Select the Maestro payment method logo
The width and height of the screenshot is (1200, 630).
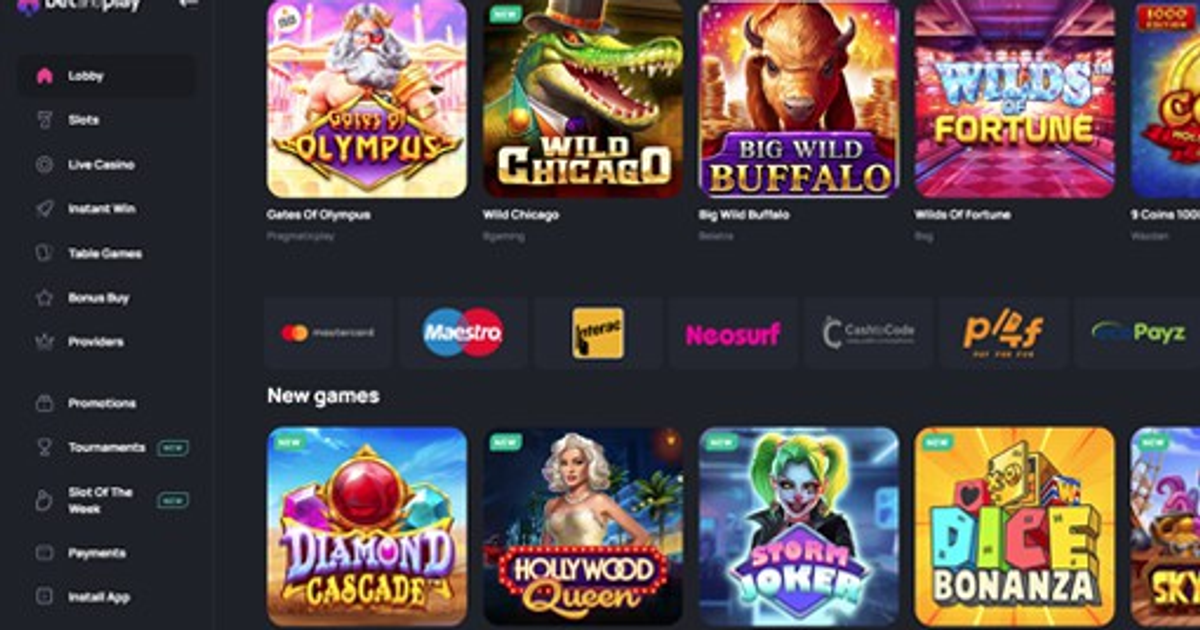click(463, 333)
